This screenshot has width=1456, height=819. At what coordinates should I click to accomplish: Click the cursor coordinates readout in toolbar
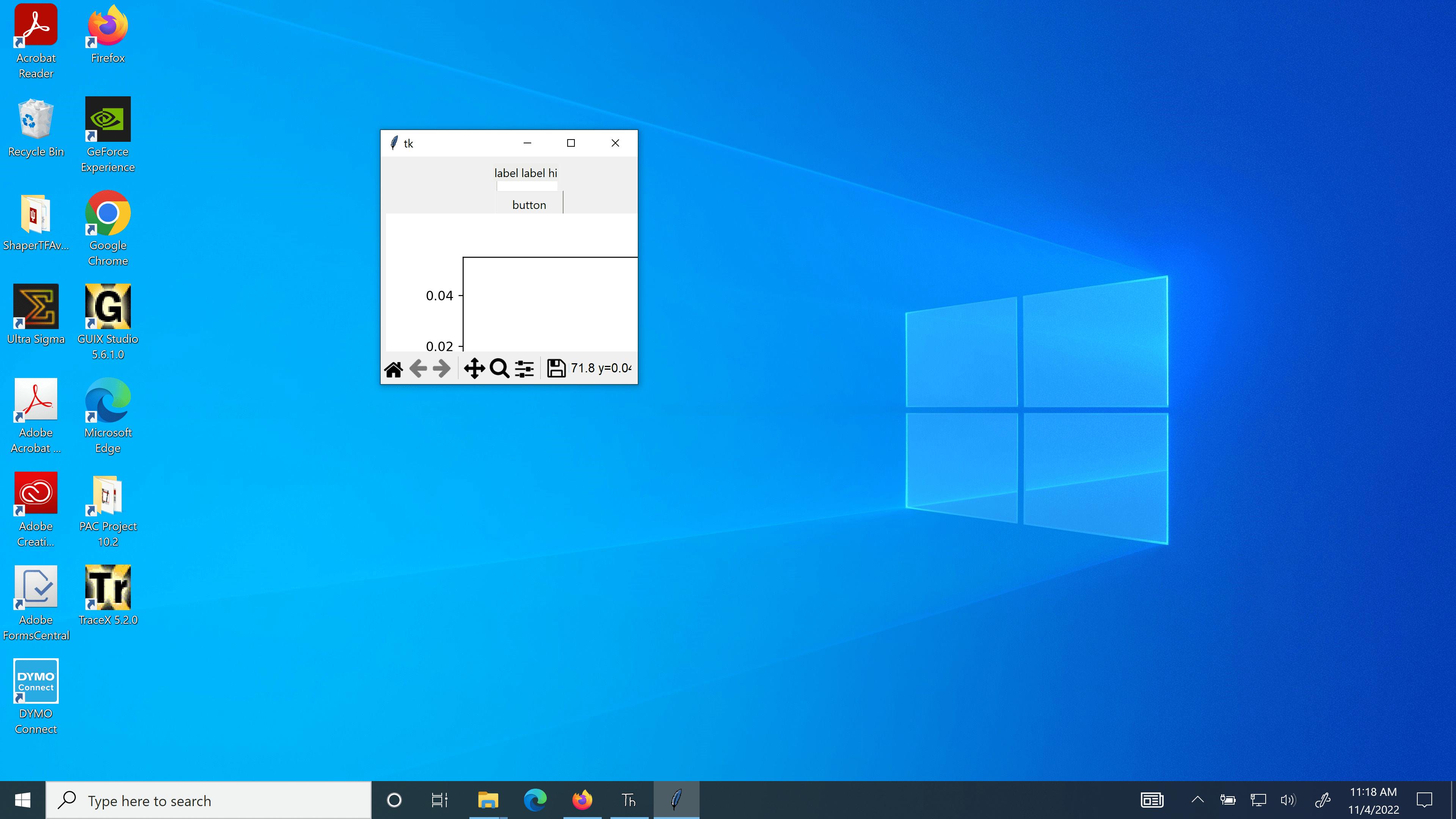coord(601,368)
